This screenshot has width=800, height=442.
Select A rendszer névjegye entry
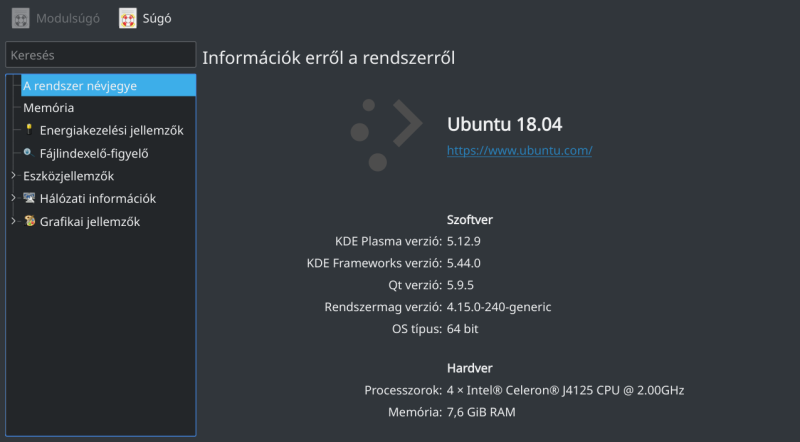tap(108, 85)
